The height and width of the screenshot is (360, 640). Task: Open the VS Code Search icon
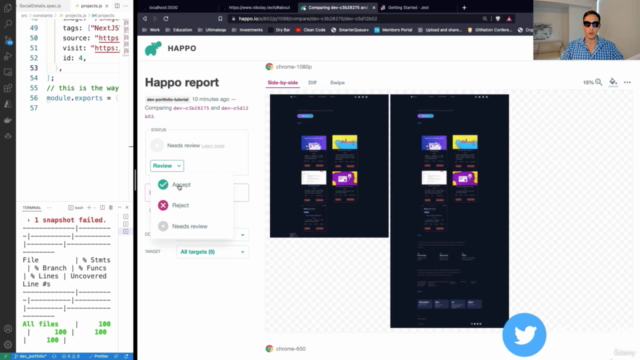point(8,24)
